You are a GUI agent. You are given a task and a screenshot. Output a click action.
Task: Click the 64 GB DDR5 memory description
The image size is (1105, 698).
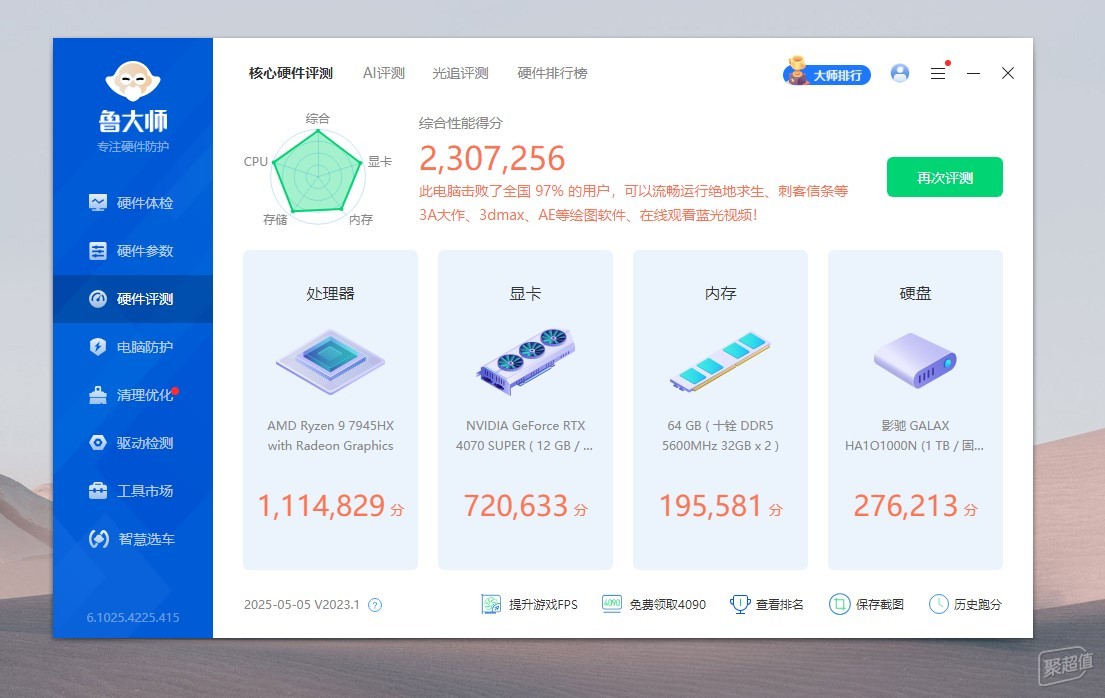(x=720, y=436)
